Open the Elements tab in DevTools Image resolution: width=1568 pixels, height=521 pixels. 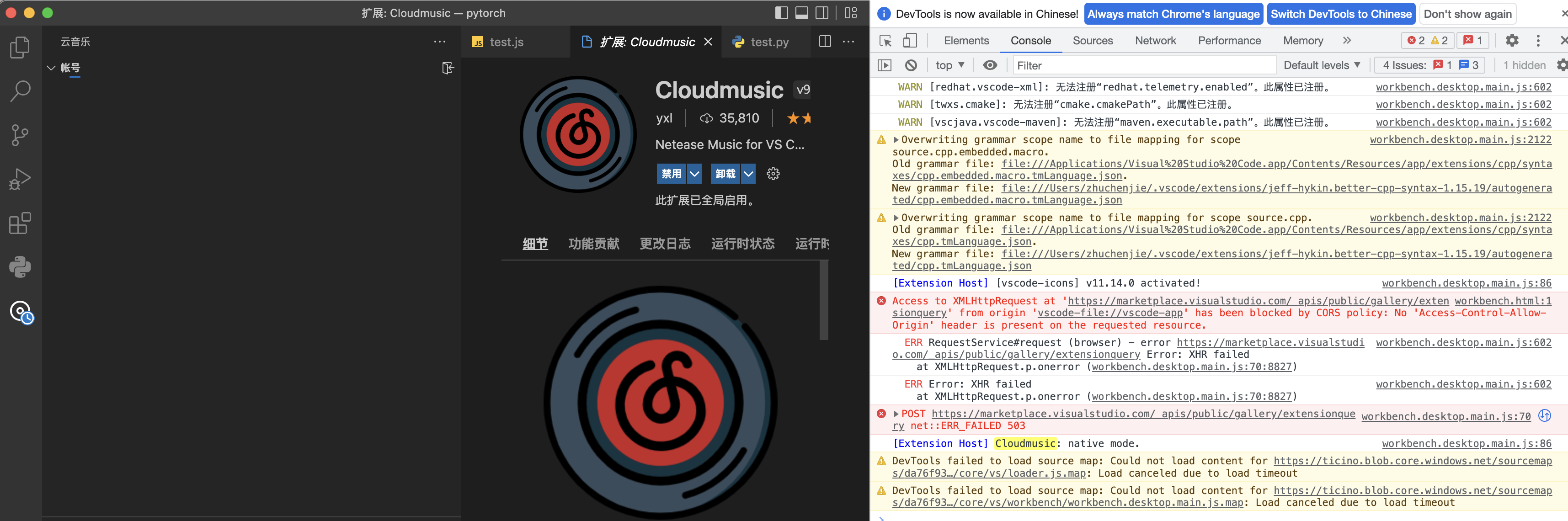click(x=966, y=40)
